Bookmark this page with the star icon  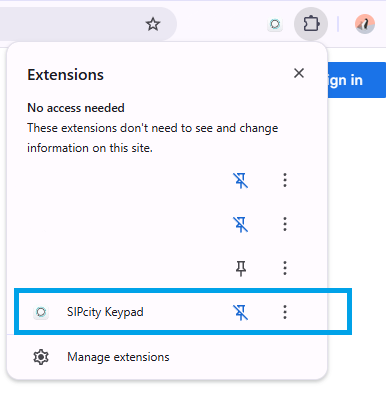pos(153,24)
